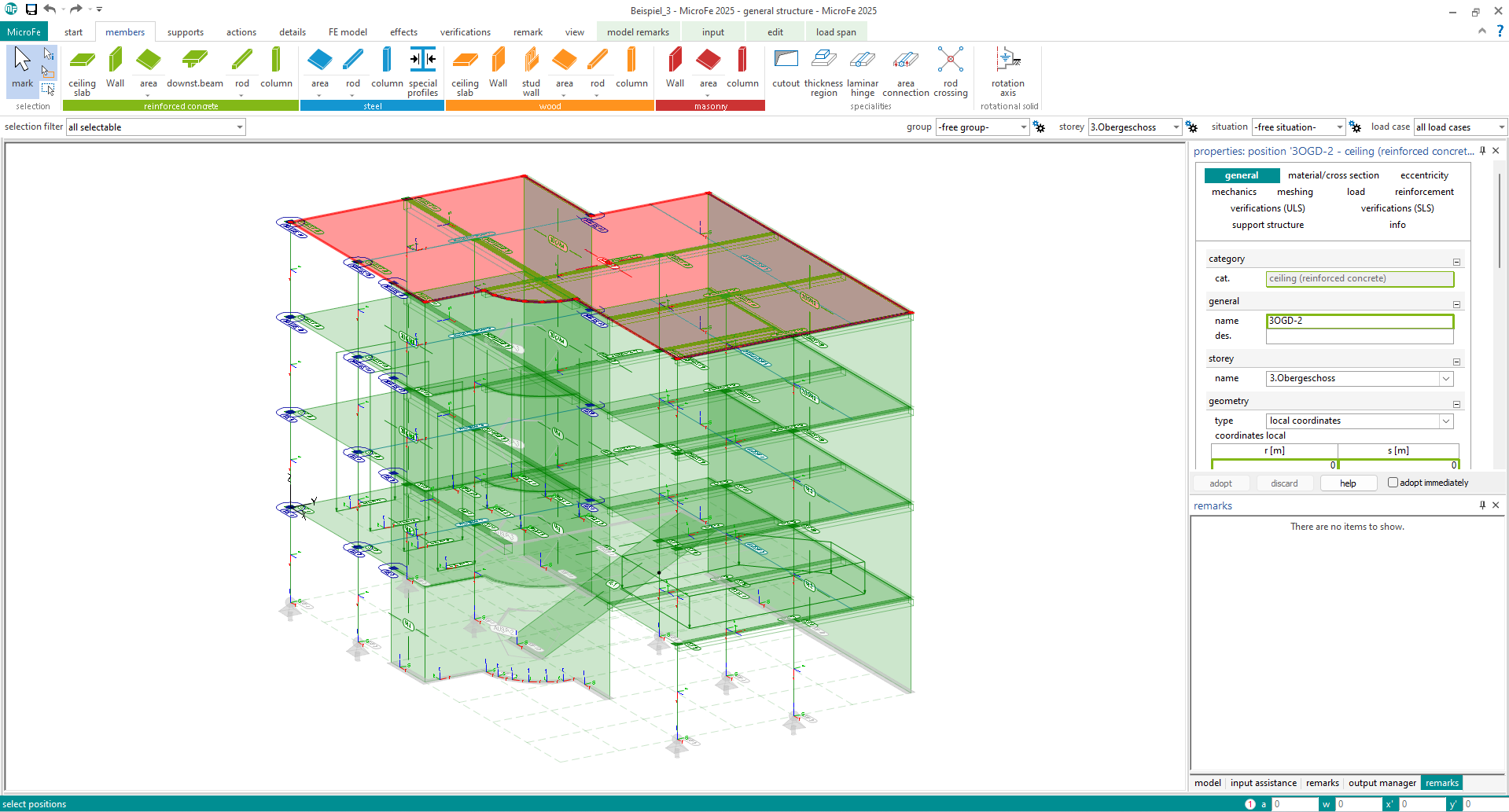Image resolution: width=1509 pixels, height=812 pixels.
Task: Enable the adopt immediately checkbox
Action: (1393, 483)
